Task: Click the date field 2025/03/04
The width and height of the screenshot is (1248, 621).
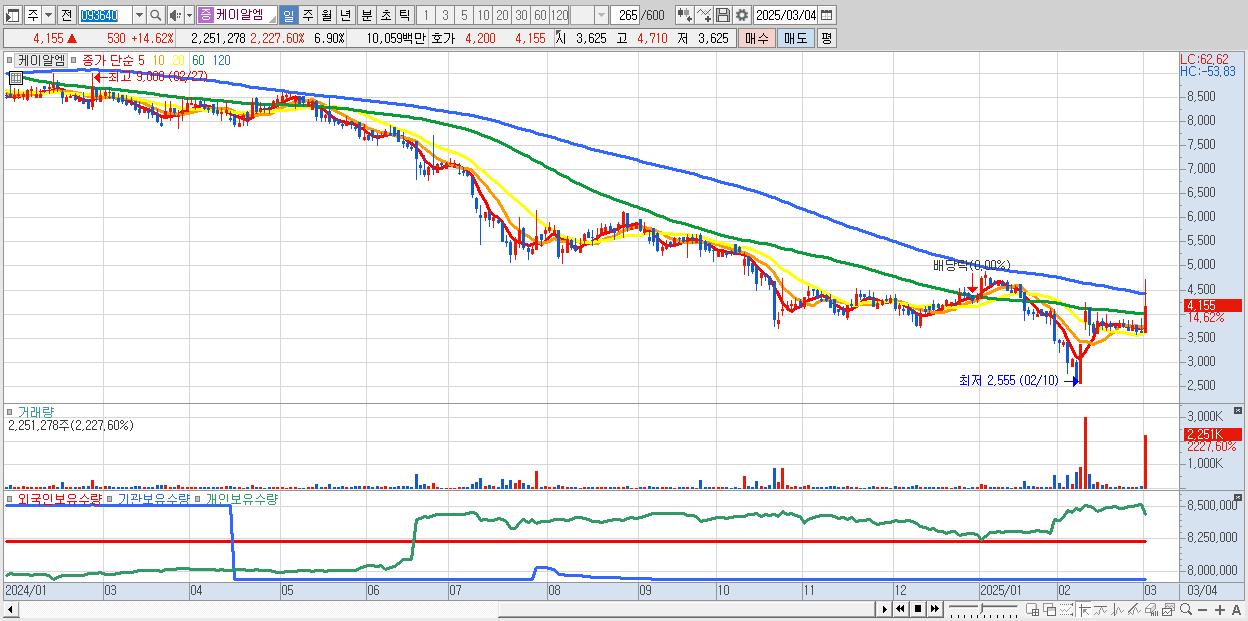Action: 786,15
